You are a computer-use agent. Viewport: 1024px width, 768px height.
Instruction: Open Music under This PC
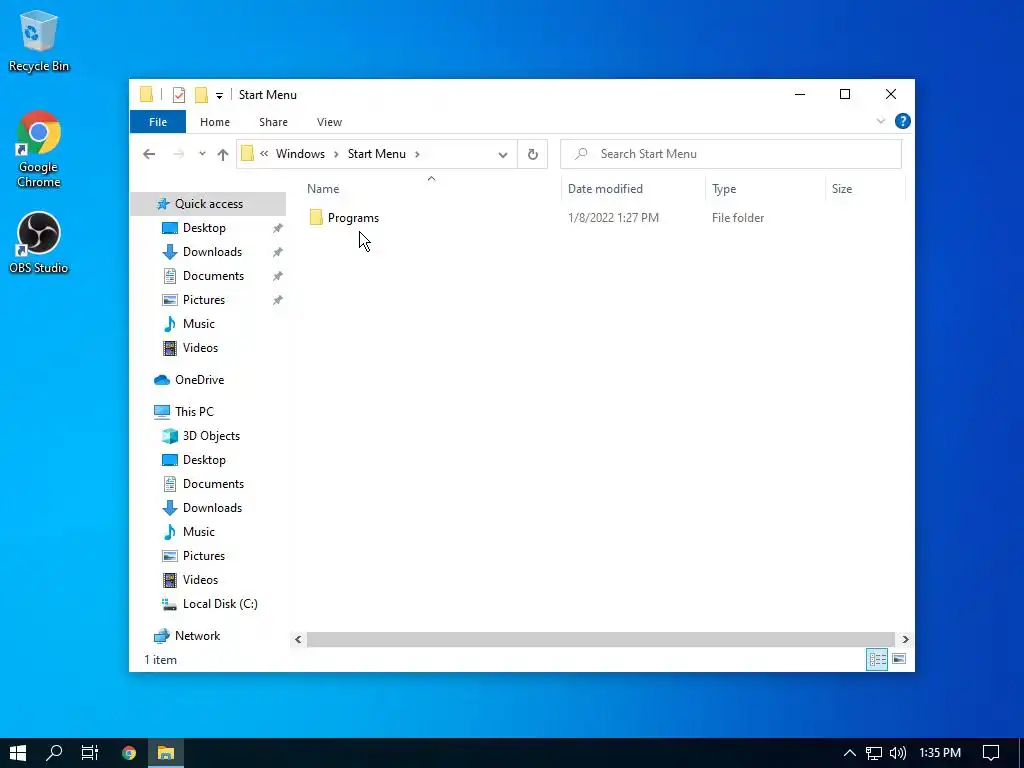(x=199, y=532)
